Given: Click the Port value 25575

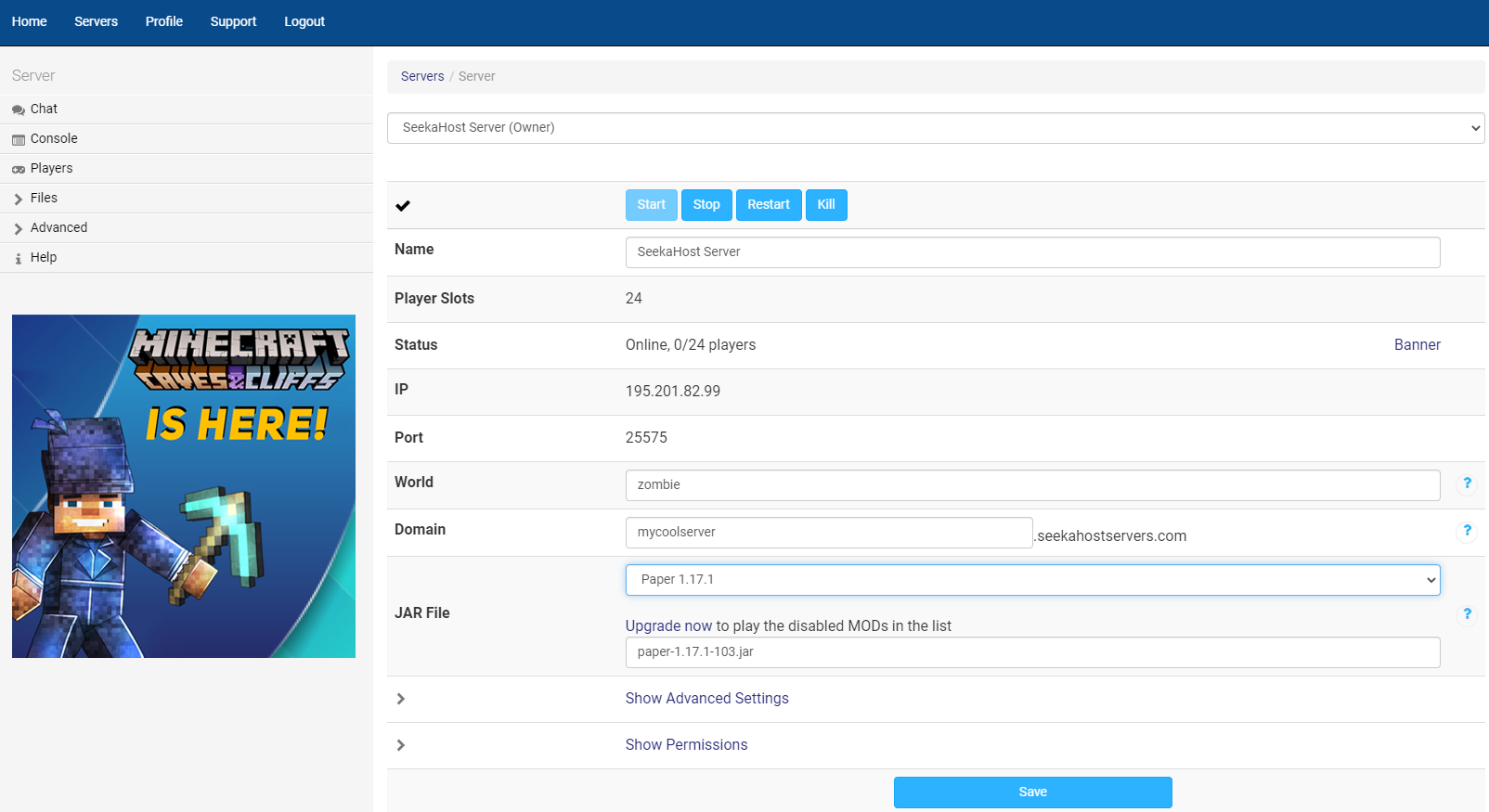Looking at the screenshot, I should coord(646,438).
